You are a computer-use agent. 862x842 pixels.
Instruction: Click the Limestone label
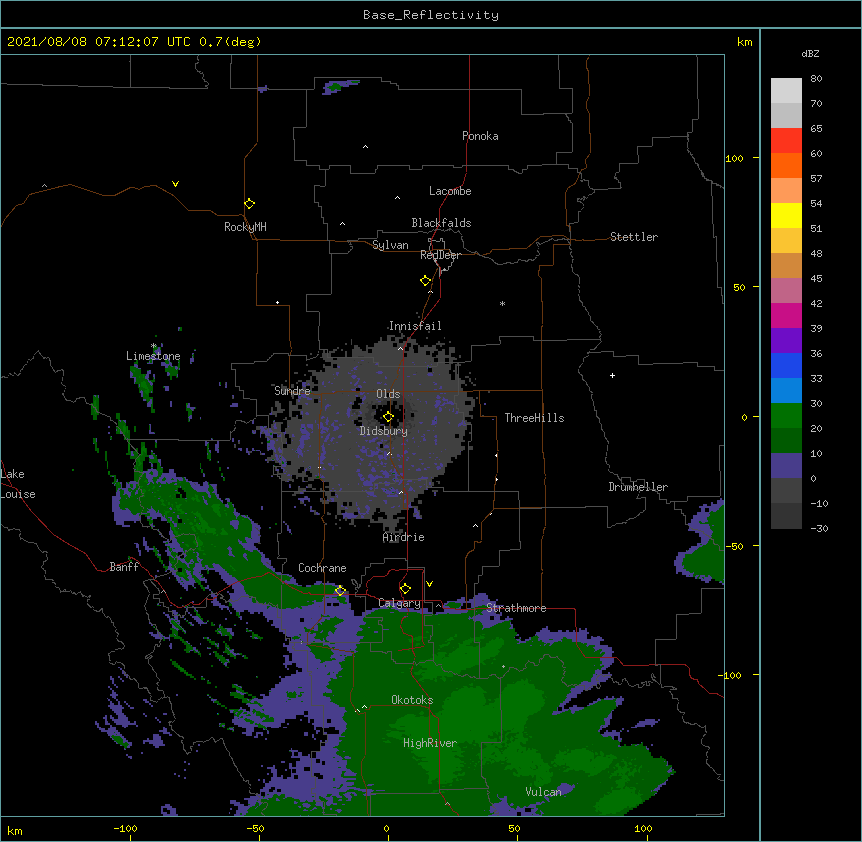click(153, 356)
